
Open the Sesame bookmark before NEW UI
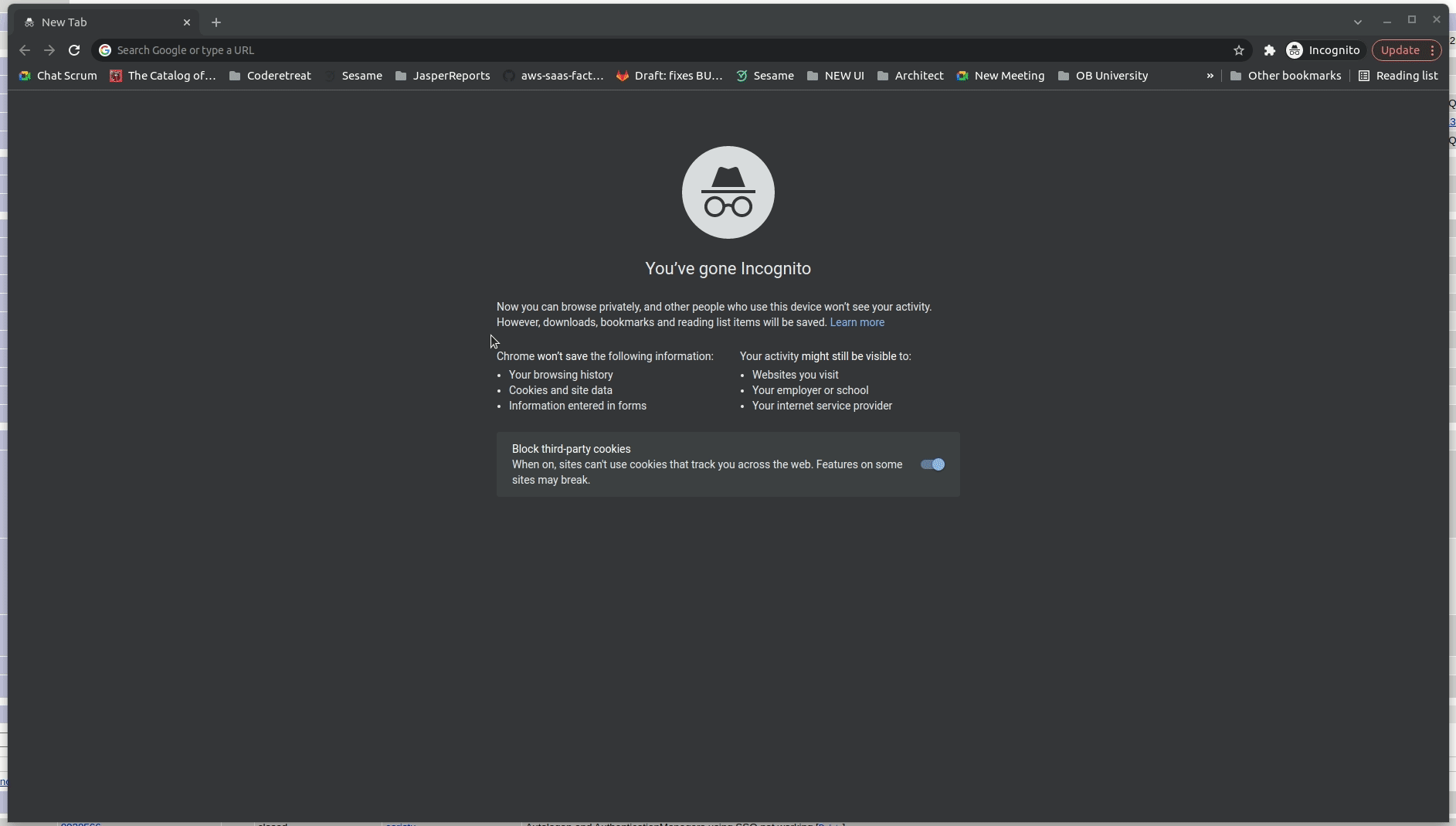pyautogui.click(x=765, y=76)
